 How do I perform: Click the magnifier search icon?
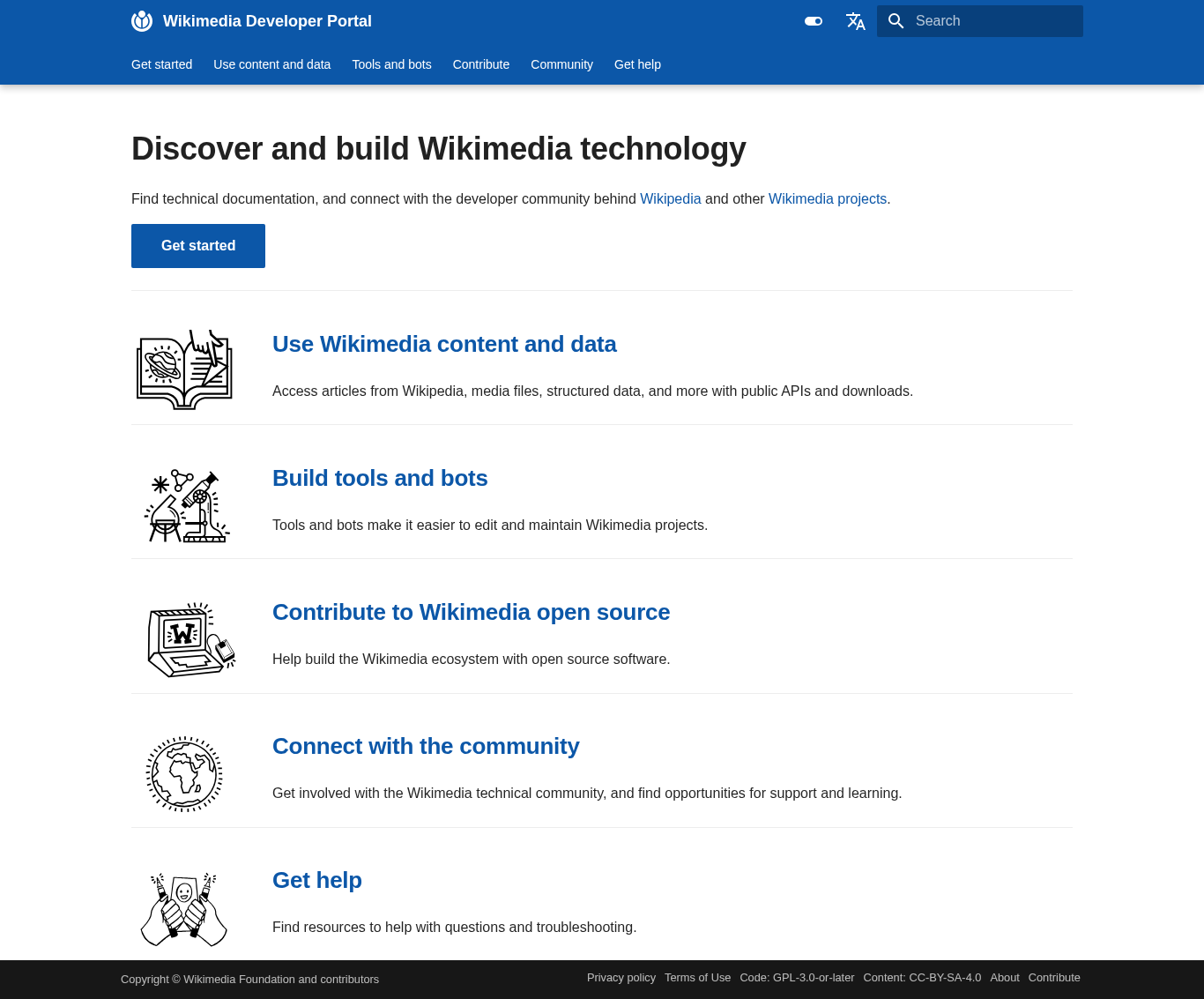[x=896, y=21]
